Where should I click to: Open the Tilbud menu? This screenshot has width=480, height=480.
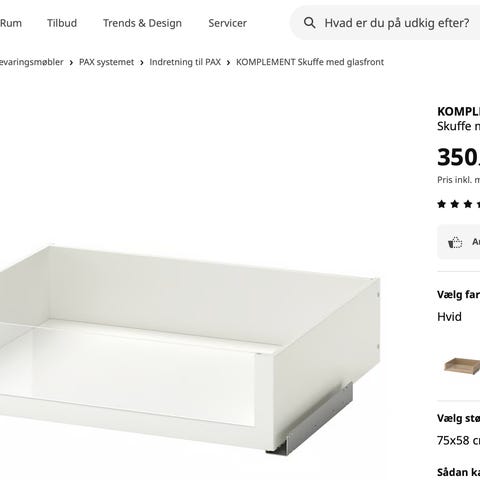62,23
